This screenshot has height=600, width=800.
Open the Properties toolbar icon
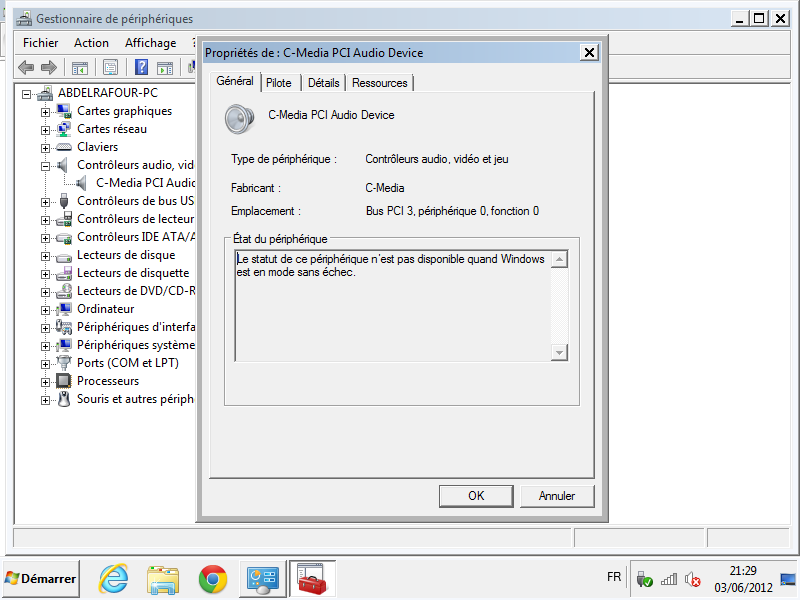coord(111,67)
